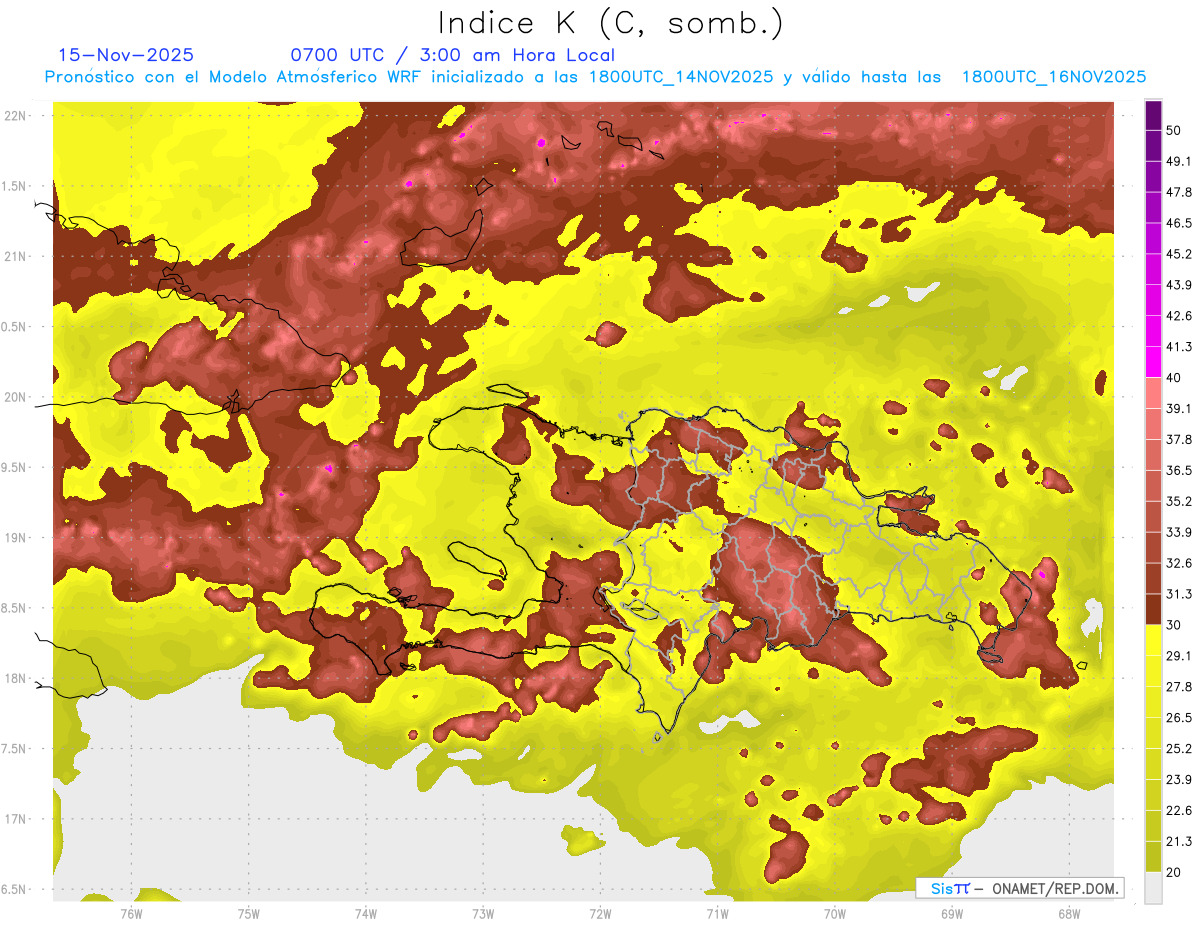Screen dimensions: 1200x927
Task: Click the '9.5N' latitude axis label
Action: (15, 467)
